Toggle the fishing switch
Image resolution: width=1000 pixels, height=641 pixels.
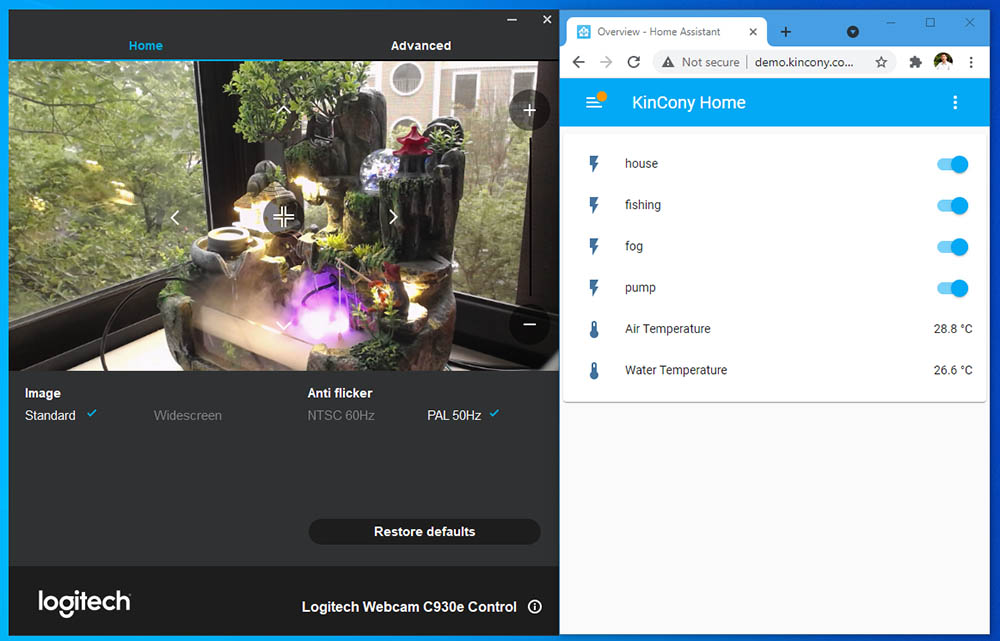click(952, 206)
